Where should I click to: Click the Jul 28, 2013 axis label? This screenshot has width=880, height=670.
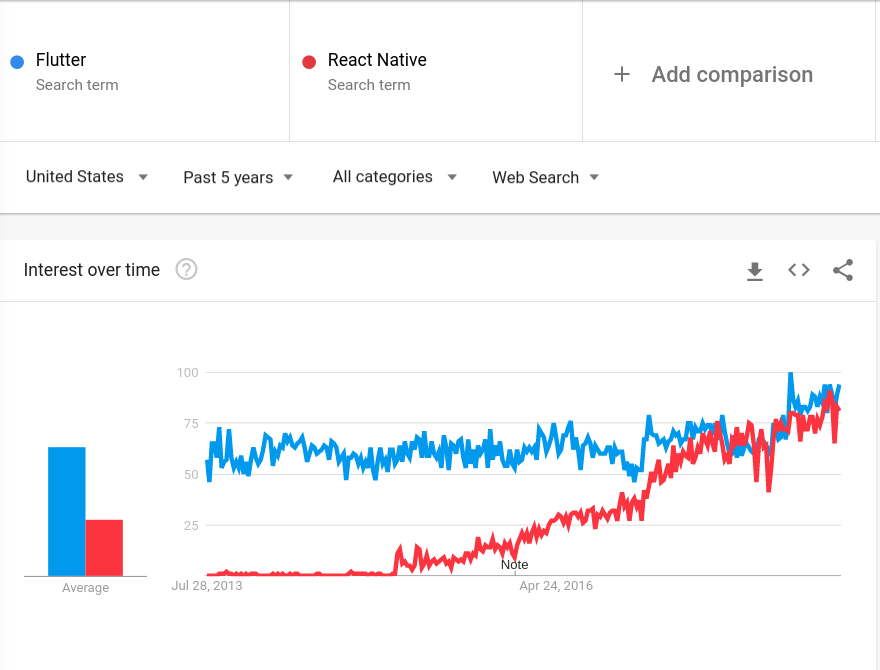[207, 586]
